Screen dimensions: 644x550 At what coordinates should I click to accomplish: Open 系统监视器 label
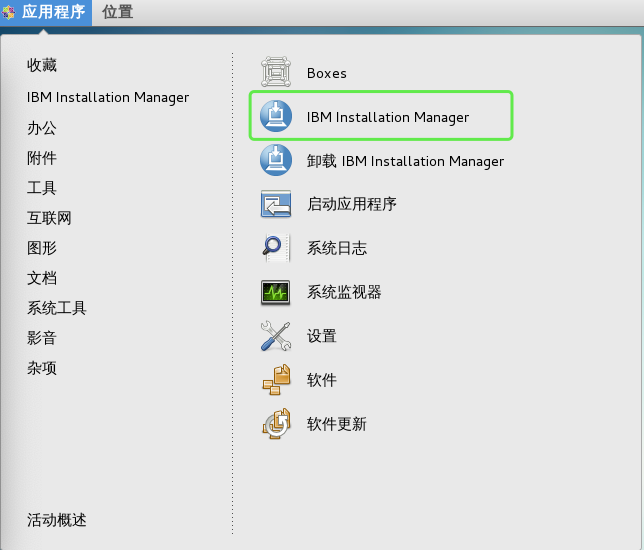coord(344,292)
